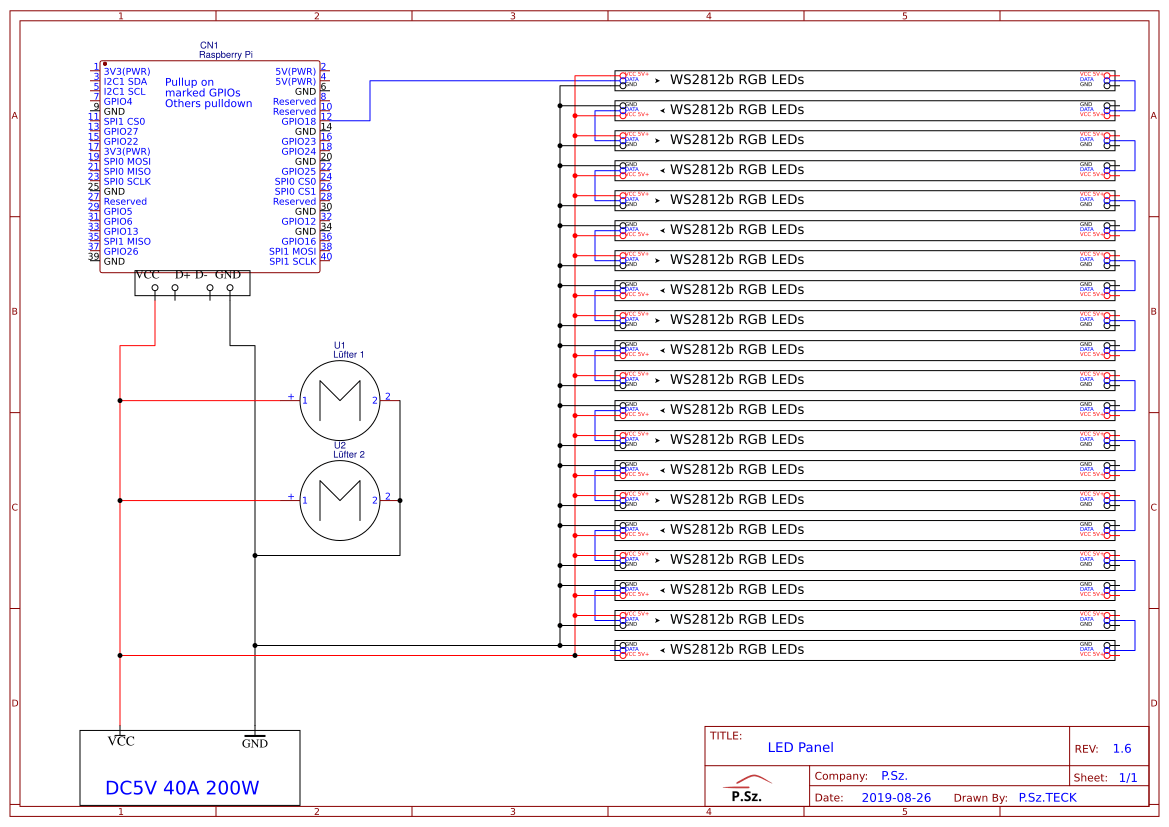Click the SPI0 MOSI pin label

click(x=127, y=161)
